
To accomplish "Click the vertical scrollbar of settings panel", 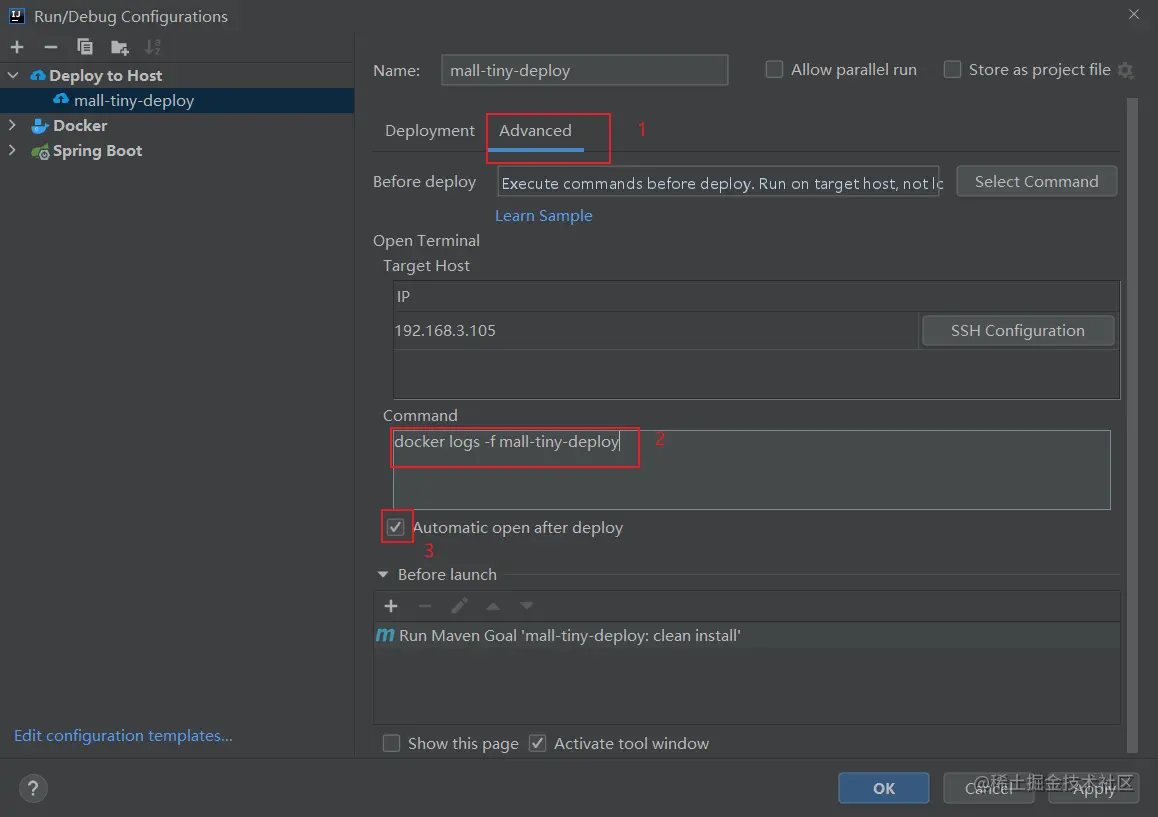I will click(1132, 425).
